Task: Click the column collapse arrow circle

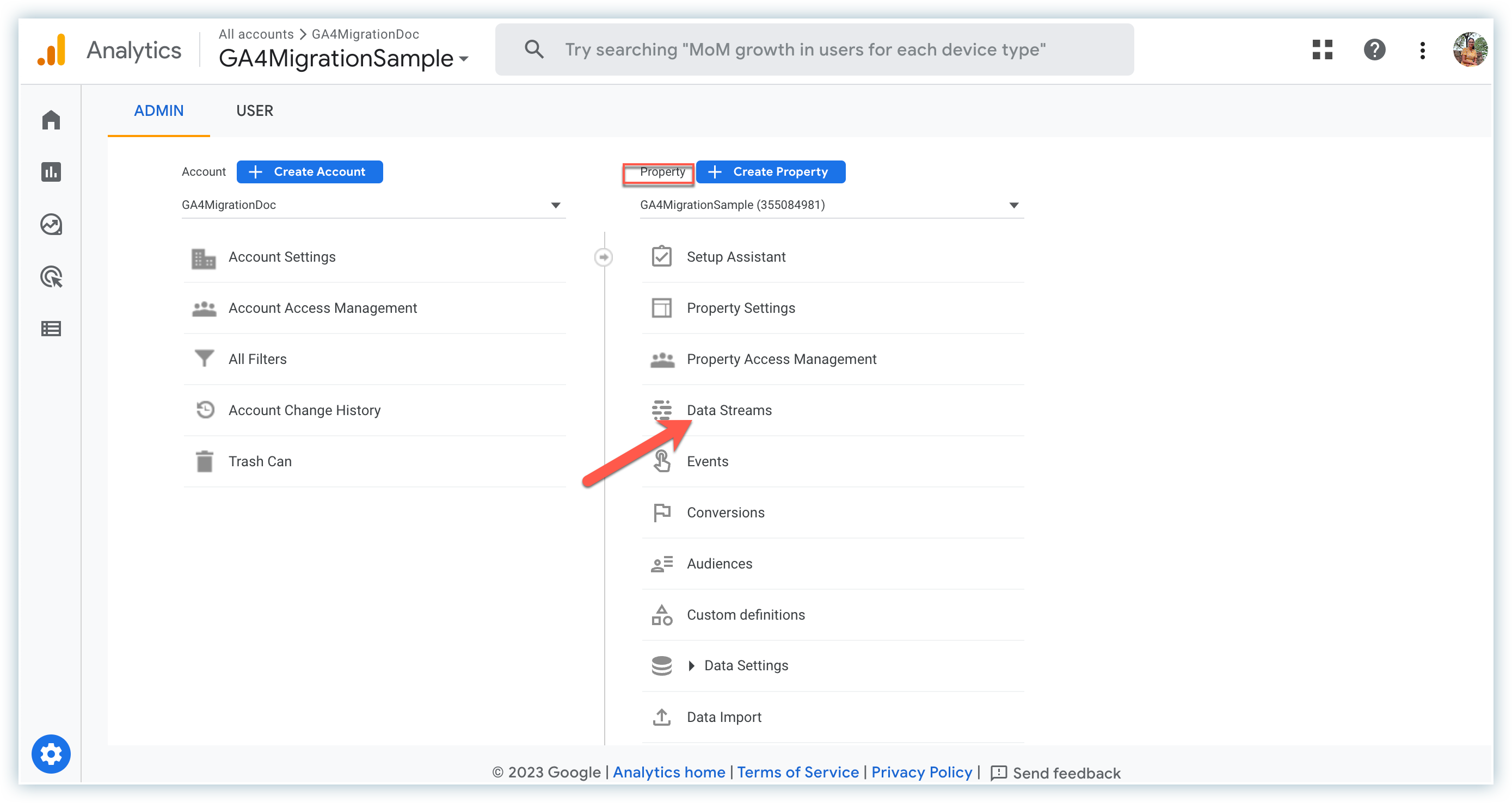Action: pos(604,257)
